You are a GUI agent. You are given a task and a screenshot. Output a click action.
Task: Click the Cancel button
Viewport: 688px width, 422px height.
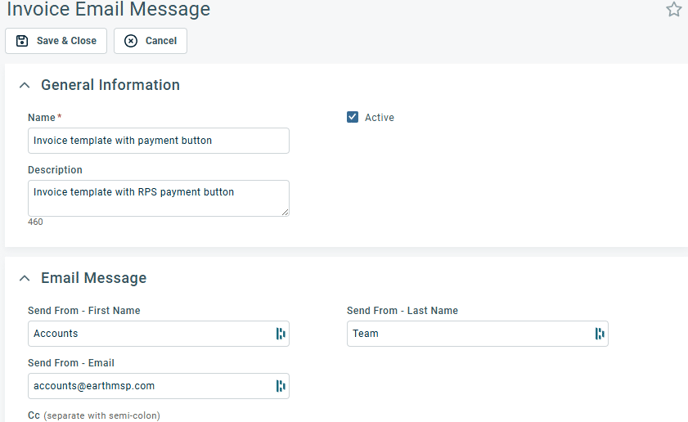point(150,41)
